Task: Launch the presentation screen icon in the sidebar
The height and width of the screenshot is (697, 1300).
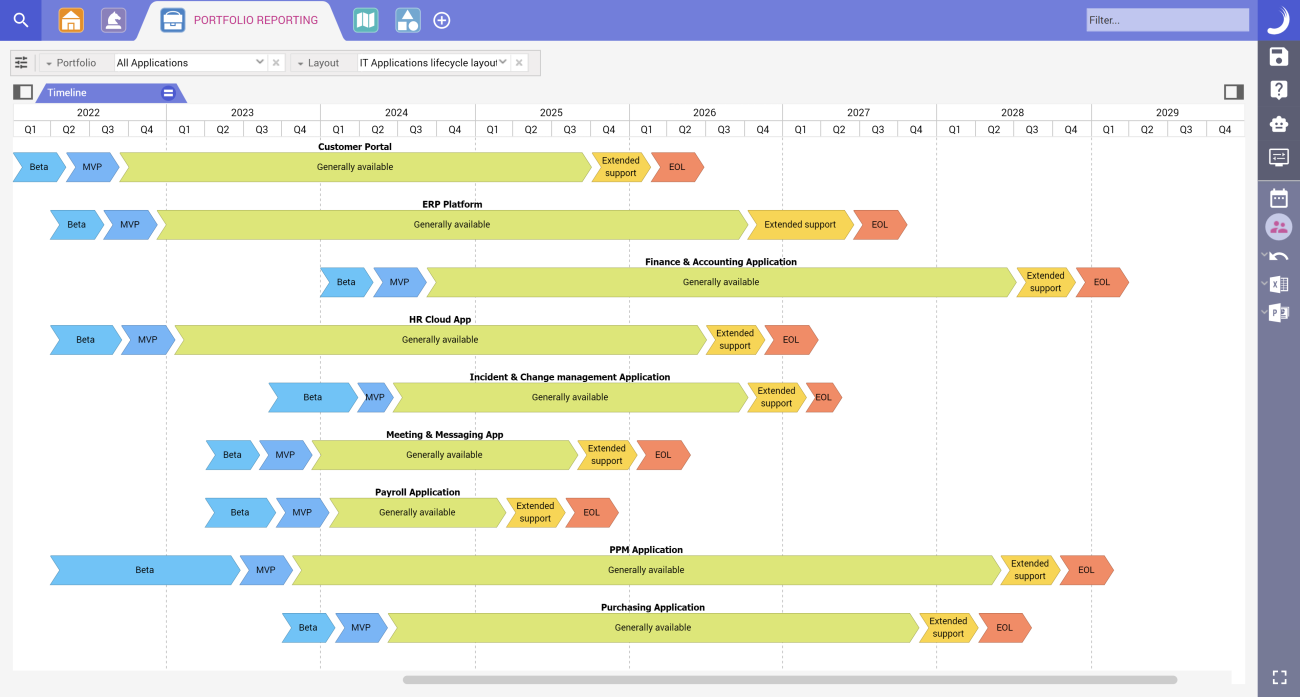Action: tap(1278, 156)
